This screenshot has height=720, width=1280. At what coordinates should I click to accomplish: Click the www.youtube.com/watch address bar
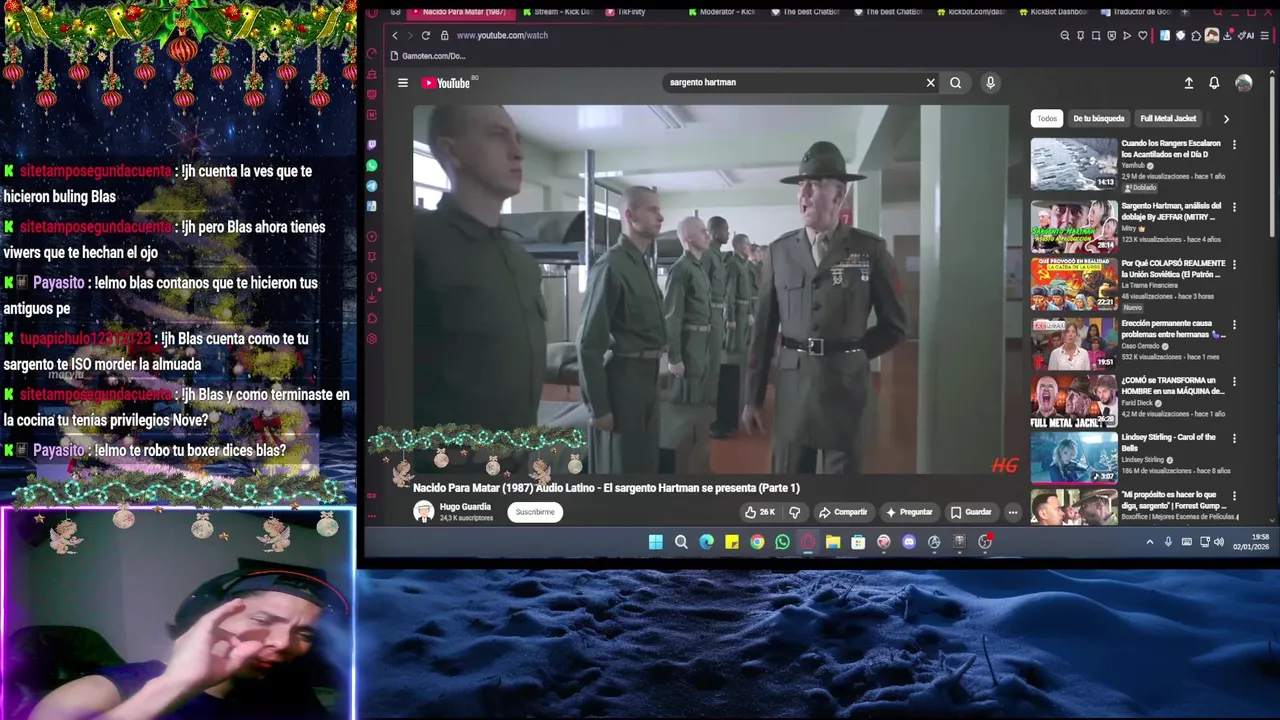point(502,35)
